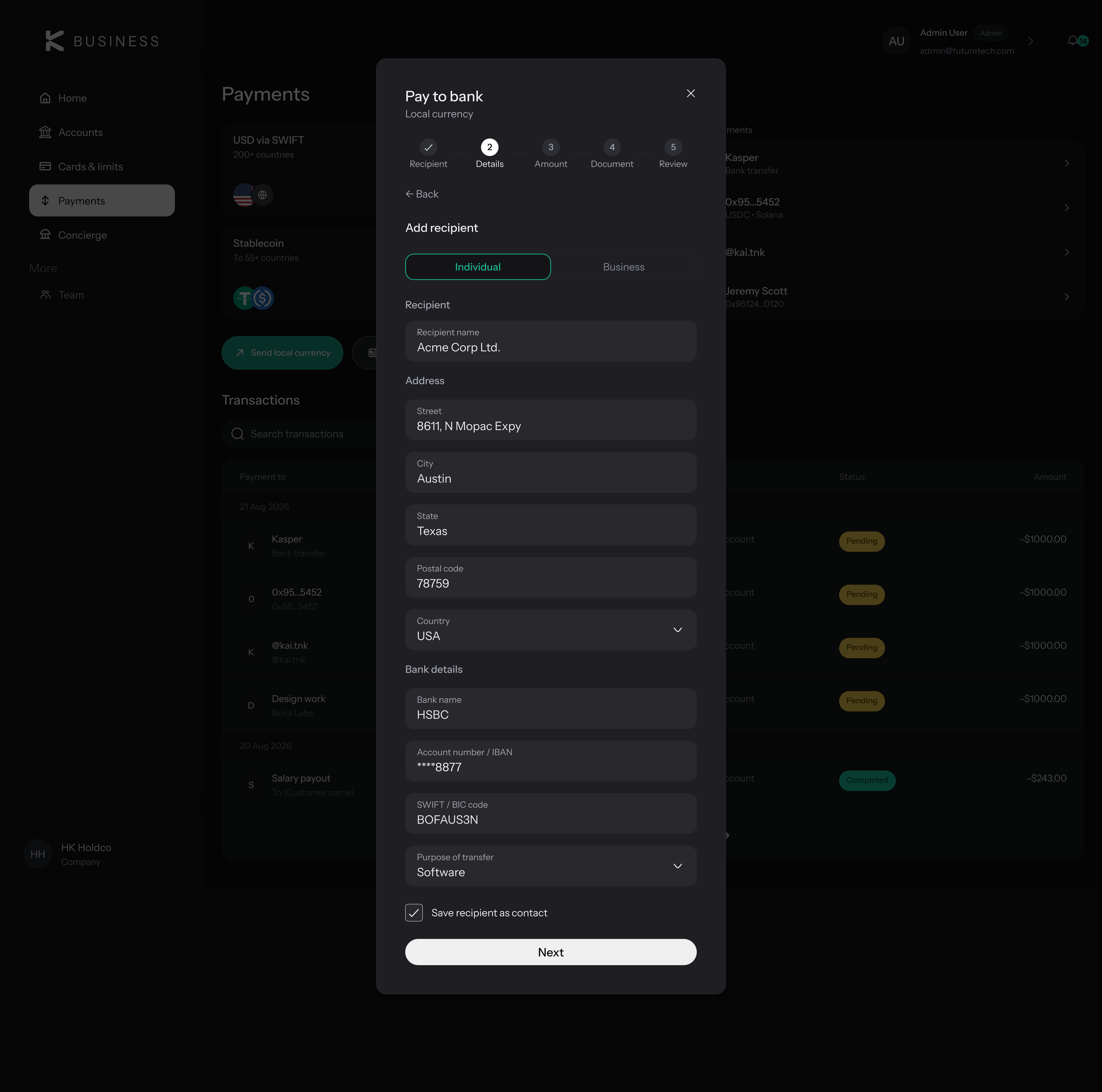Click the Admin role badge
The height and width of the screenshot is (1092, 1102).
pyautogui.click(x=991, y=33)
